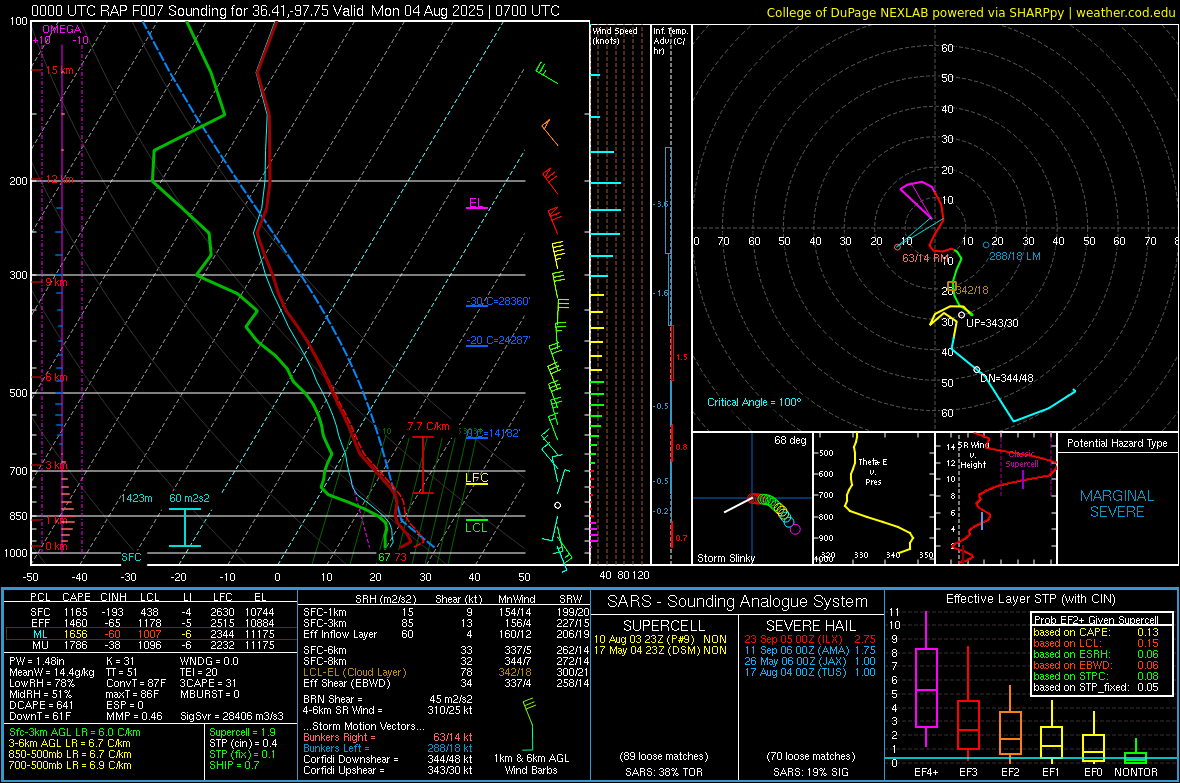This screenshot has width=1180, height=783.
Task: Click the 10 Aug 03 23Z supercell analogue
Action: pos(660,639)
